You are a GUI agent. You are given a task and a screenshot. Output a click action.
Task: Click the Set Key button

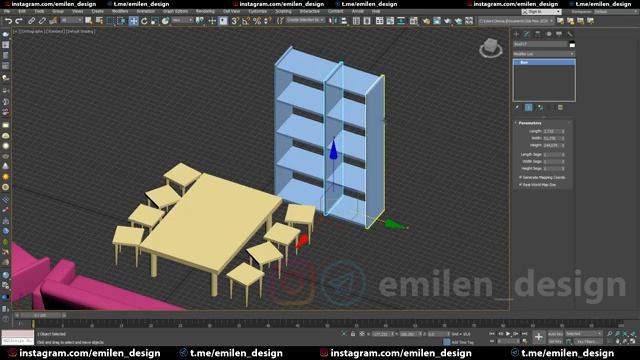(555, 341)
